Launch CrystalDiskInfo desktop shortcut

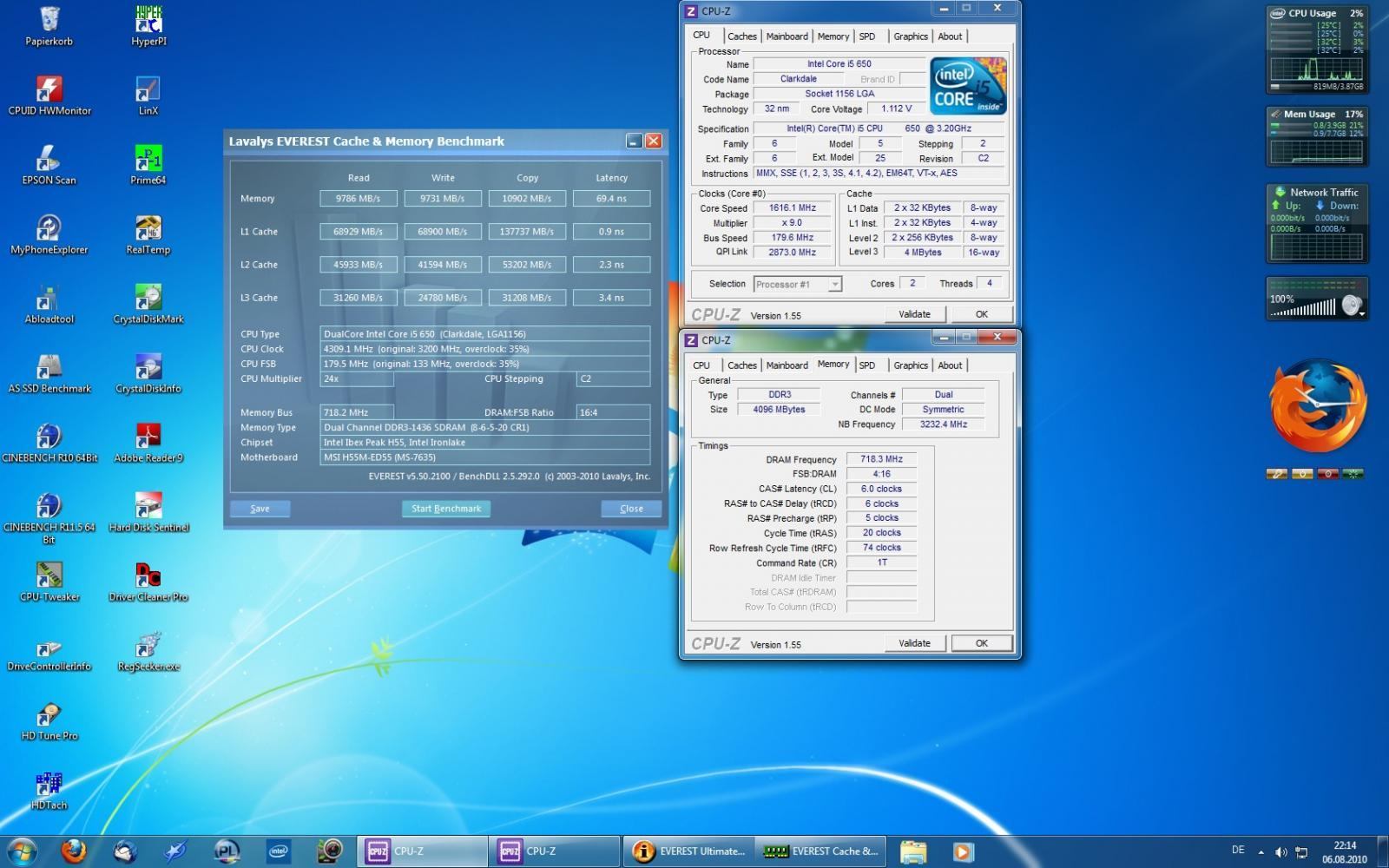(148, 373)
